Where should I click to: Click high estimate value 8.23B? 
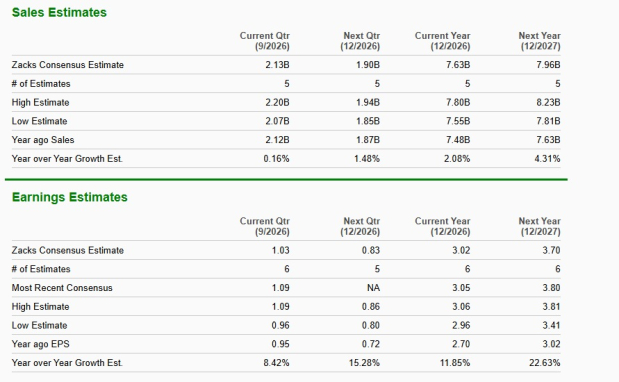548,103
